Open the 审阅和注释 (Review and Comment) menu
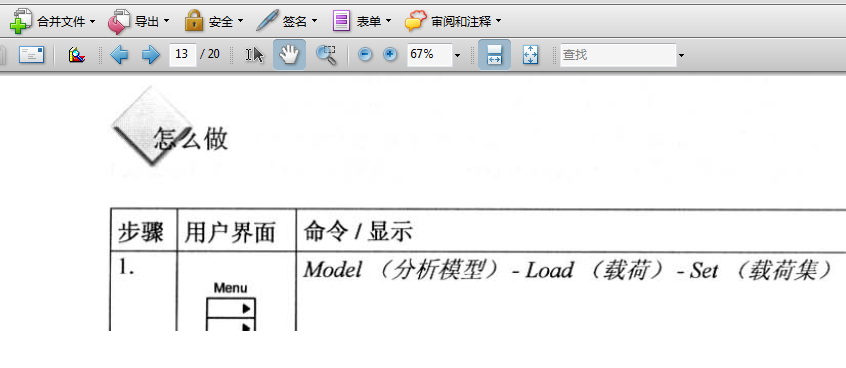The height and width of the screenshot is (368, 846). pos(453,22)
